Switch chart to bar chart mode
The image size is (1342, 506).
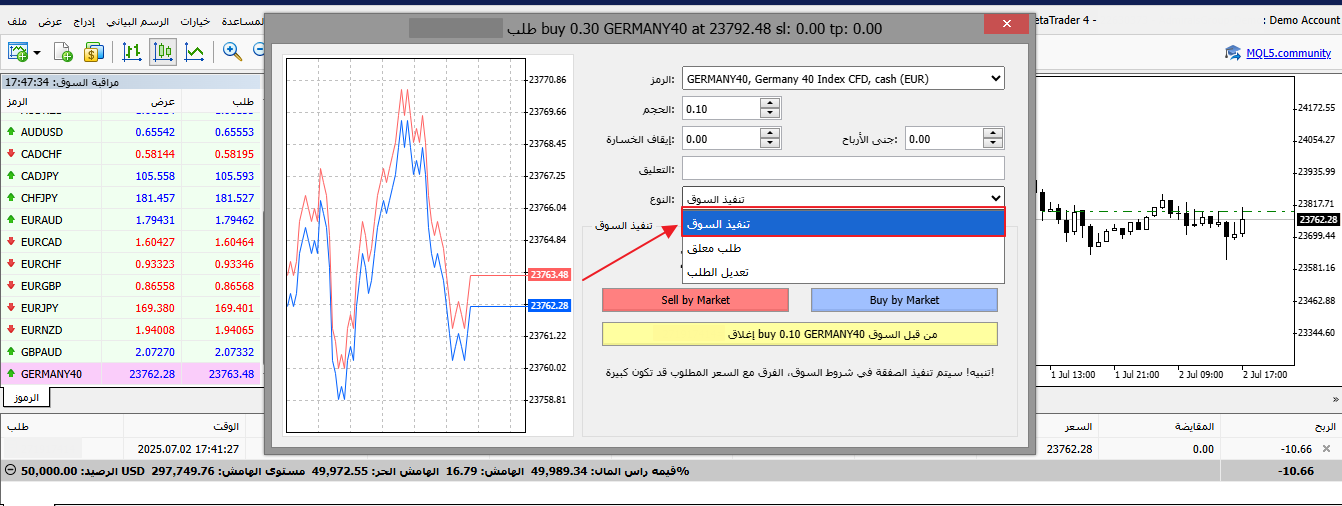point(132,51)
